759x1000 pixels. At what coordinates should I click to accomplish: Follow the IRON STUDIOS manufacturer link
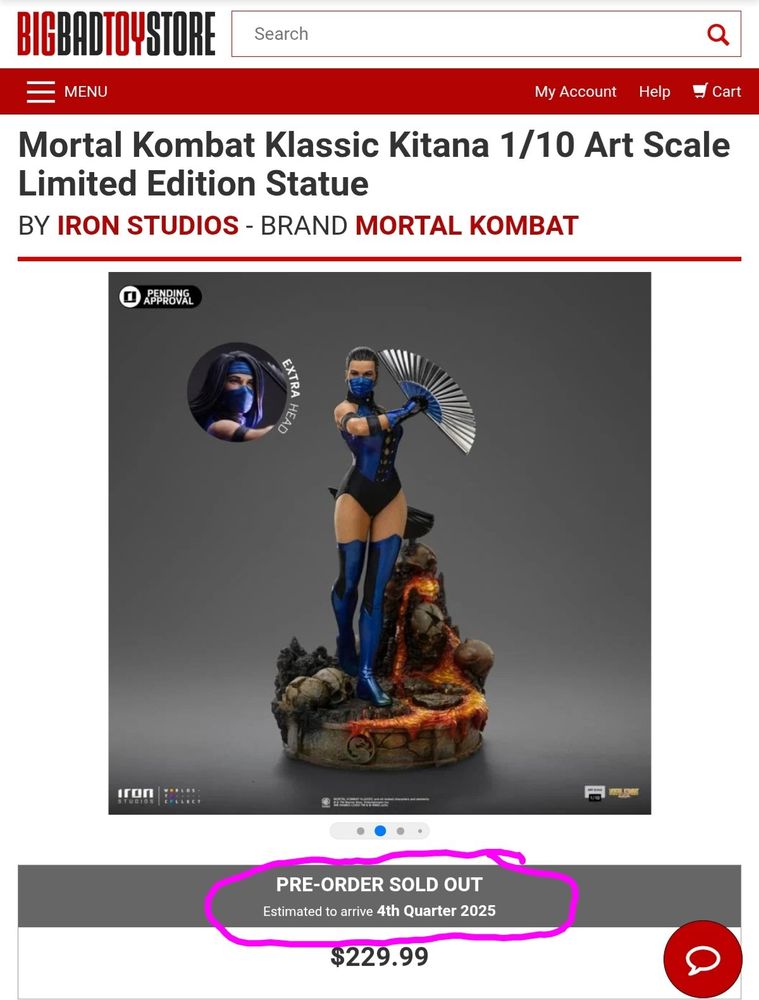[148, 226]
